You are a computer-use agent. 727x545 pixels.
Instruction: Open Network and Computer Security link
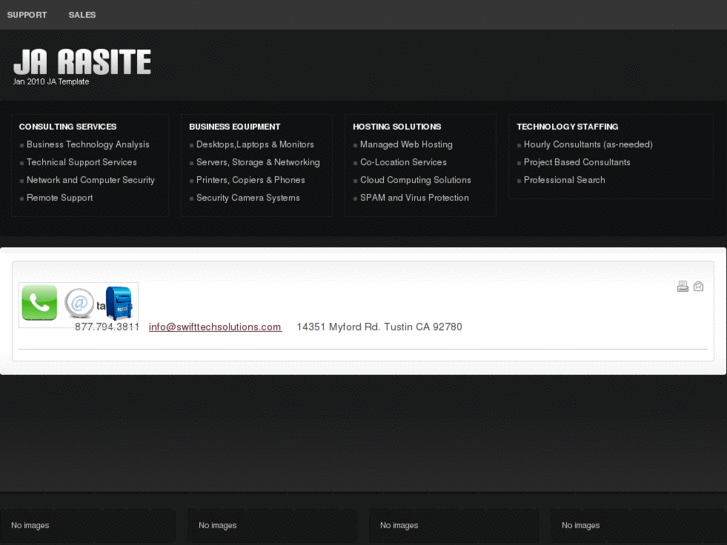(x=90, y=180)
